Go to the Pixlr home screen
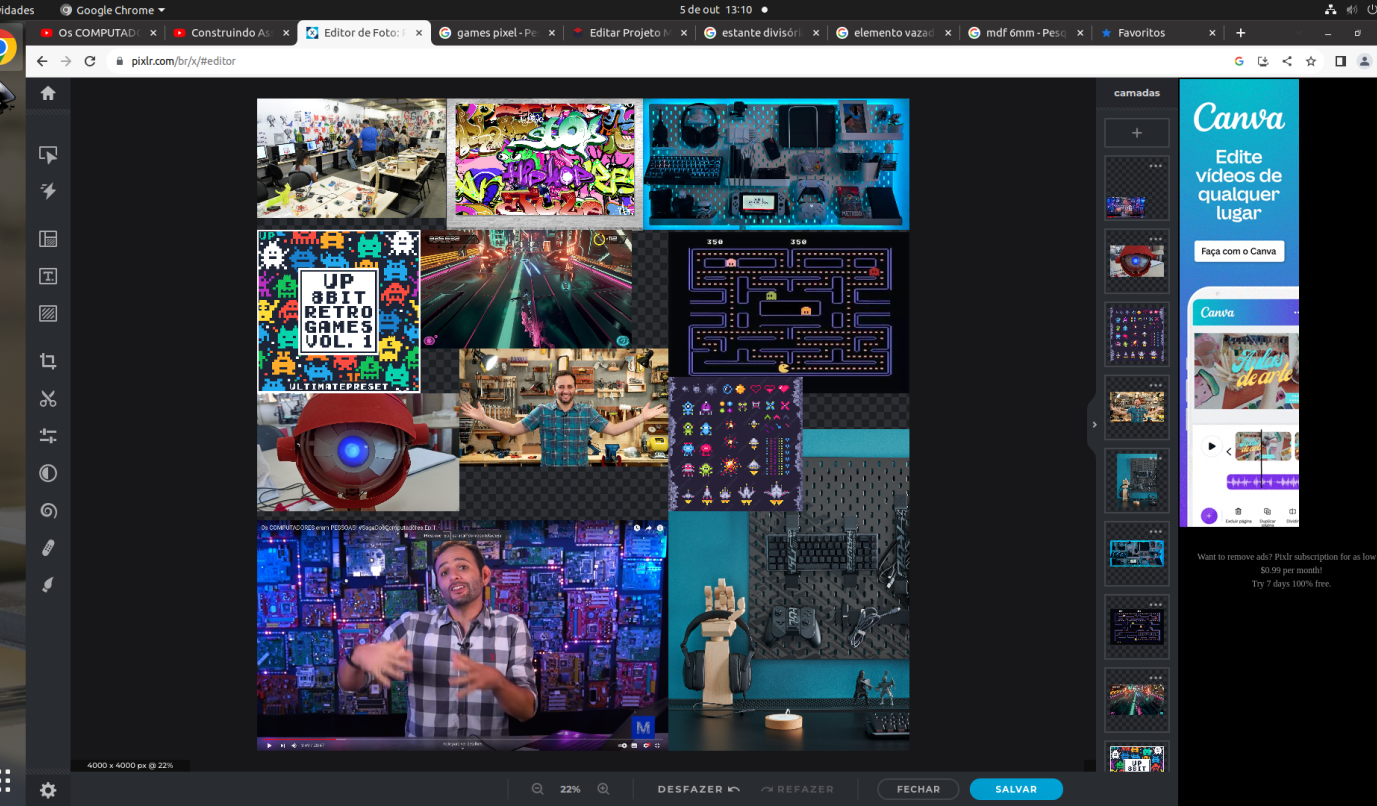Viewport: 1377px width, 806px height. 48,93
